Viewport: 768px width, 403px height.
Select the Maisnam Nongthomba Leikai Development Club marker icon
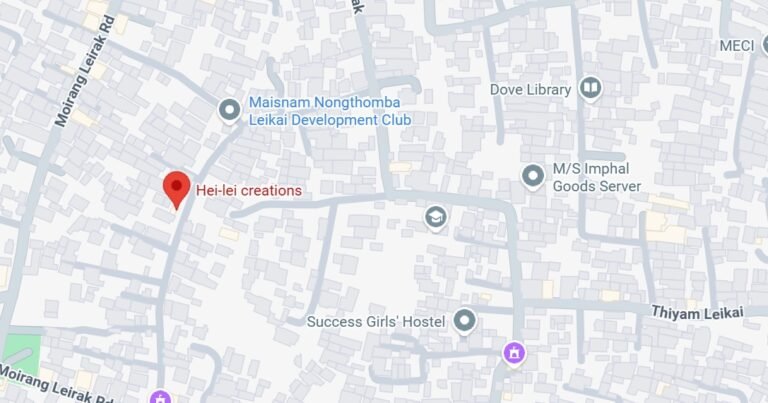229,110
